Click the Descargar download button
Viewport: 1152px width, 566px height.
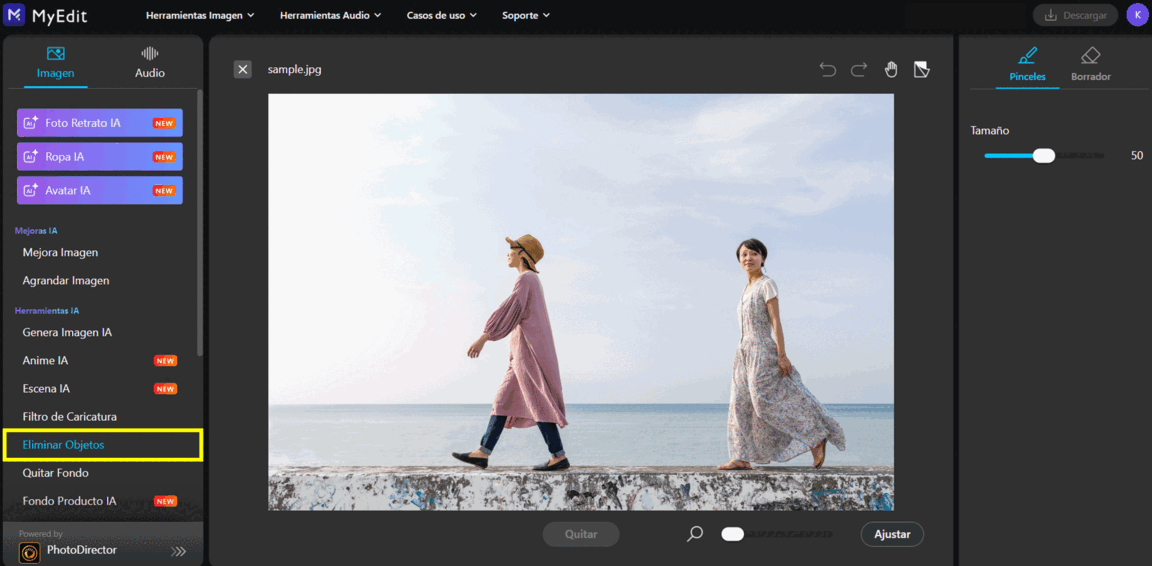point(1075,15)
